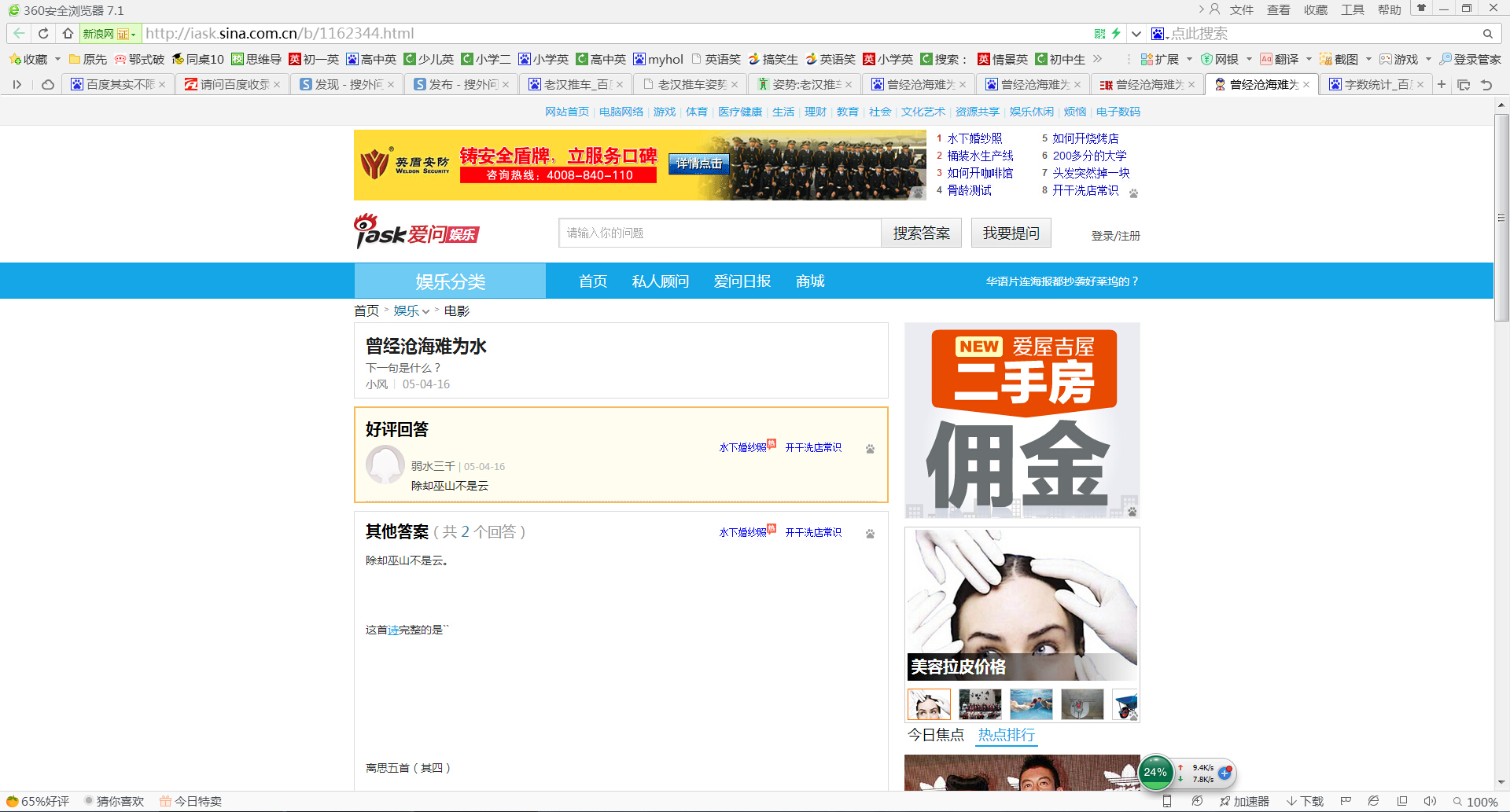Click the vertical page scrollbar thumb

coord(1501,218)
